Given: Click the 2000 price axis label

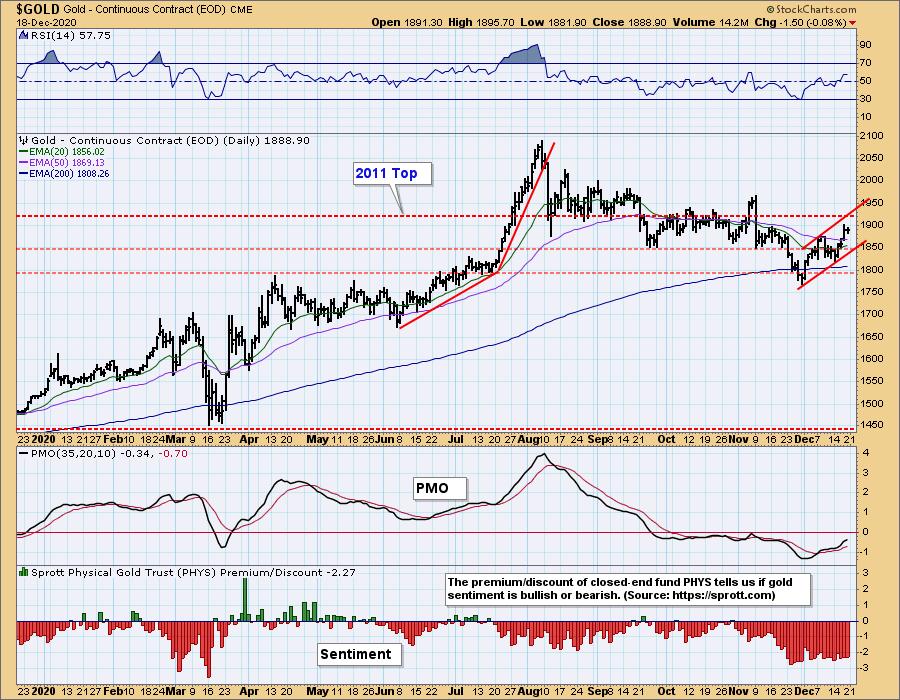Looking at the screenshot, I should point(871,180).
